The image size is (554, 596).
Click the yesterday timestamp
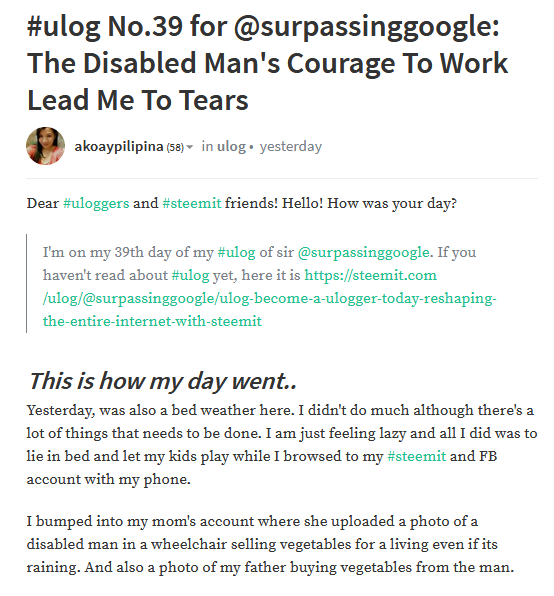[x=291, y=147]
